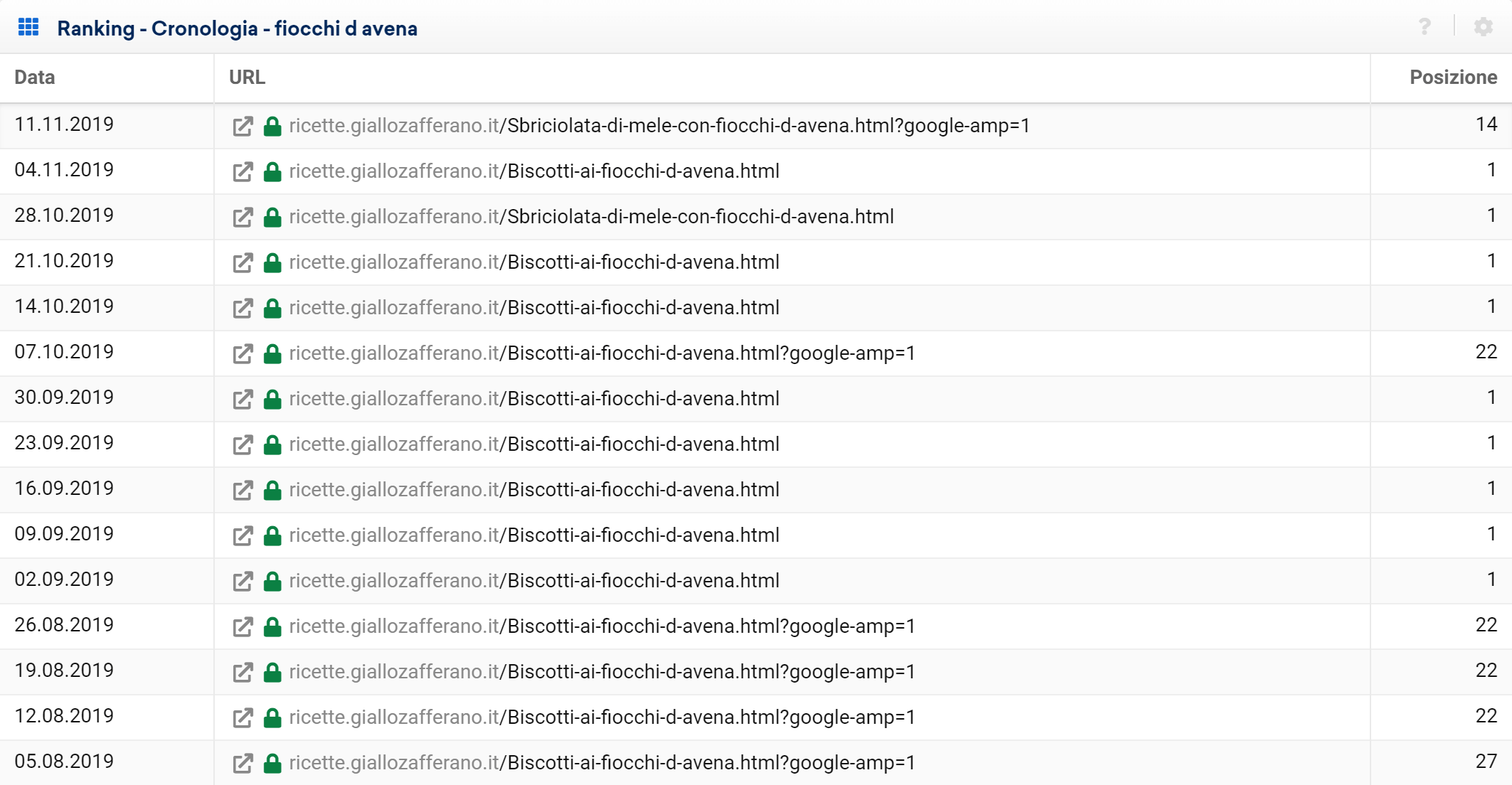Click green HTTPS lock icon in 04.11.2019 row
1512x785 pixels.
272,171
